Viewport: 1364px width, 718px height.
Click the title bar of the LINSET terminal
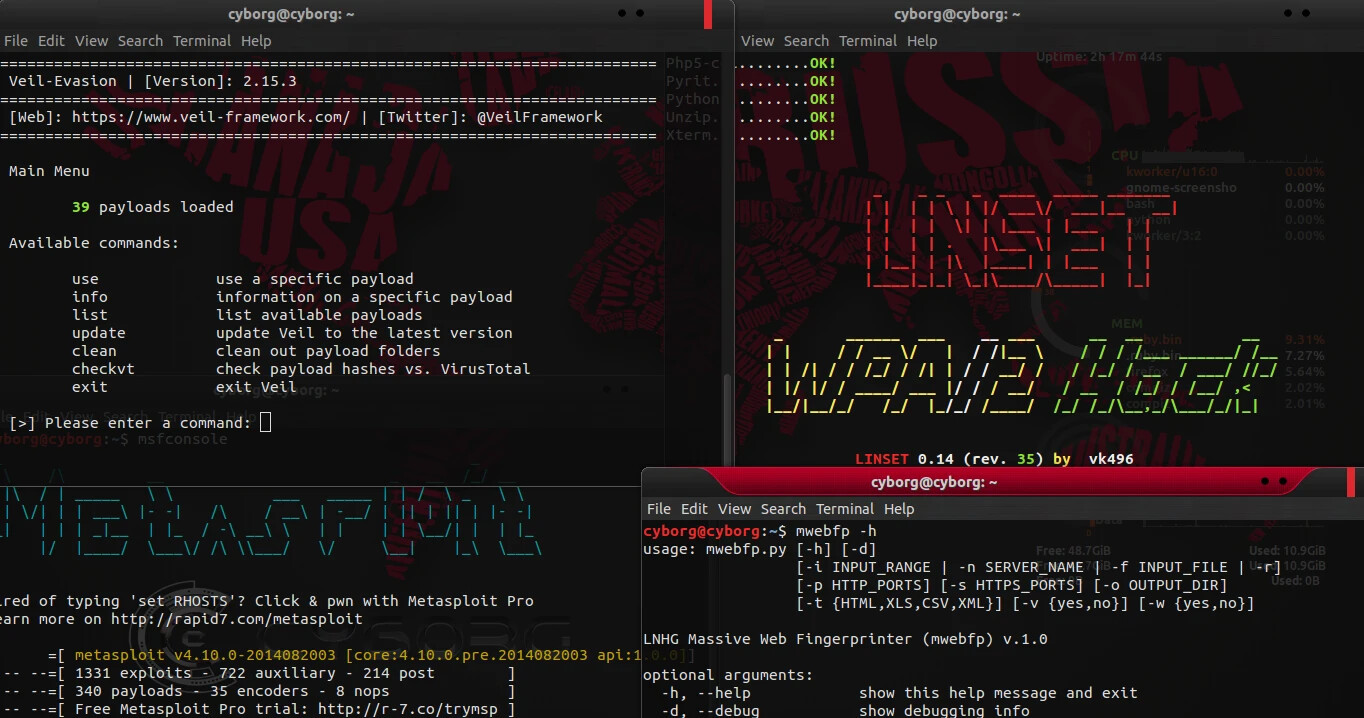[1050, 14]
